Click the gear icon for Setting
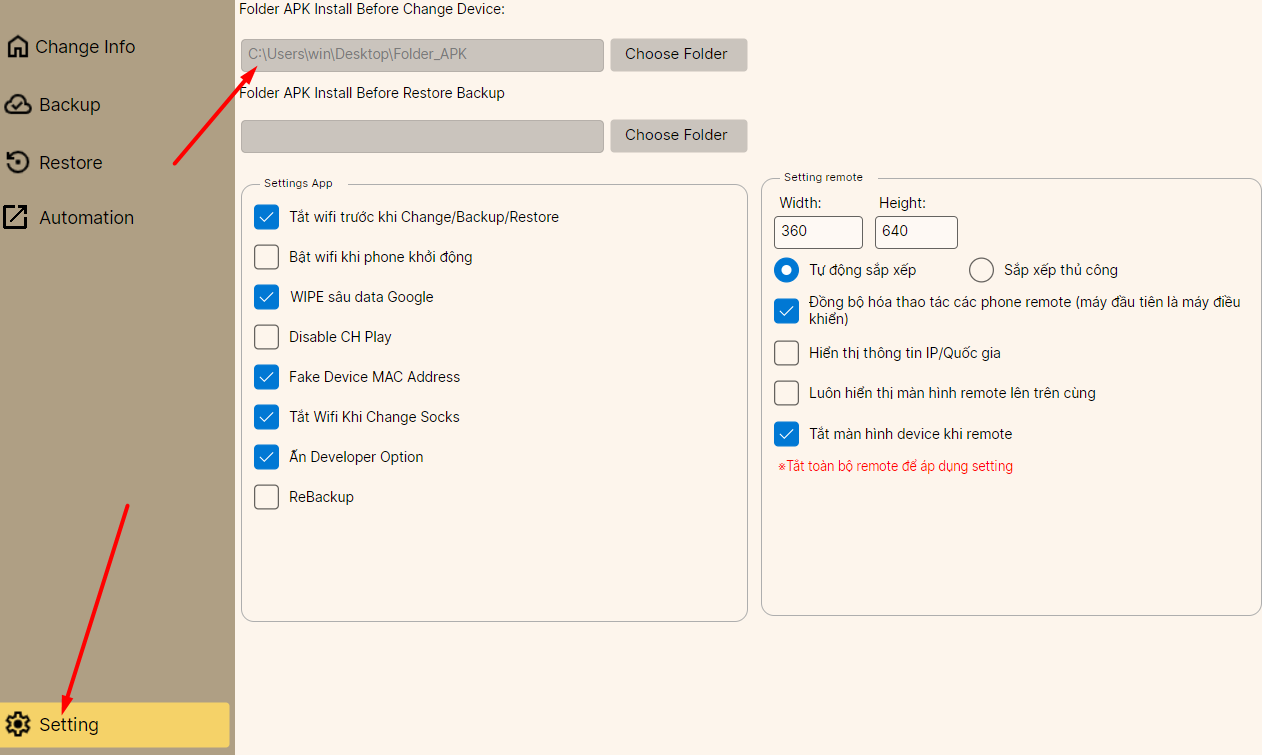Screen dimensions: 1262x755 pyautogui.click(x=18, y=725)
